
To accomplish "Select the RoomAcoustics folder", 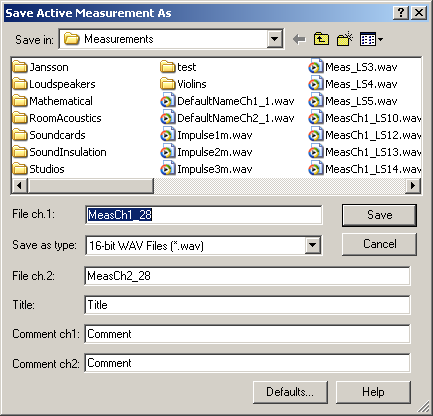I will [x=57, y=118].
